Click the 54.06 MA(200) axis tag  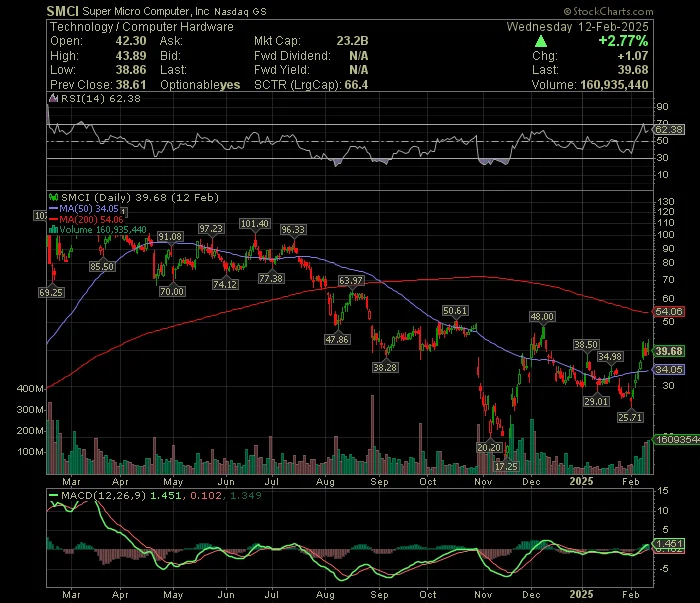[x=669, y=312]
